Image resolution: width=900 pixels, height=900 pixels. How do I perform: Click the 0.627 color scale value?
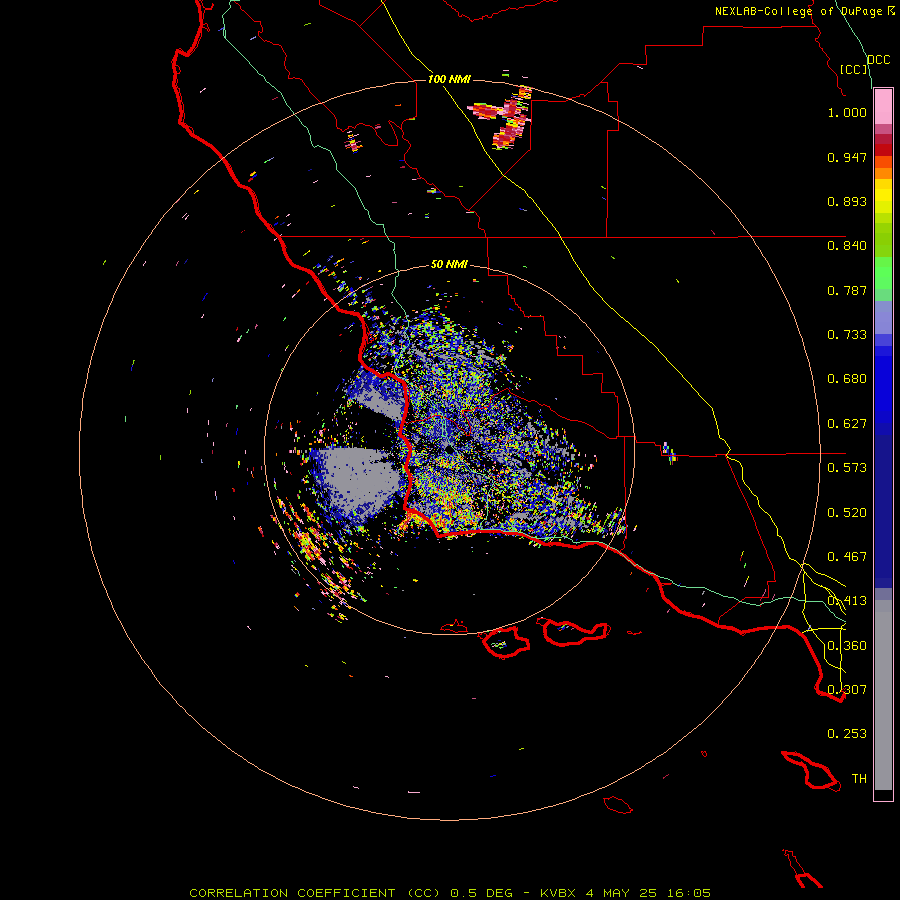click(847, 424)
